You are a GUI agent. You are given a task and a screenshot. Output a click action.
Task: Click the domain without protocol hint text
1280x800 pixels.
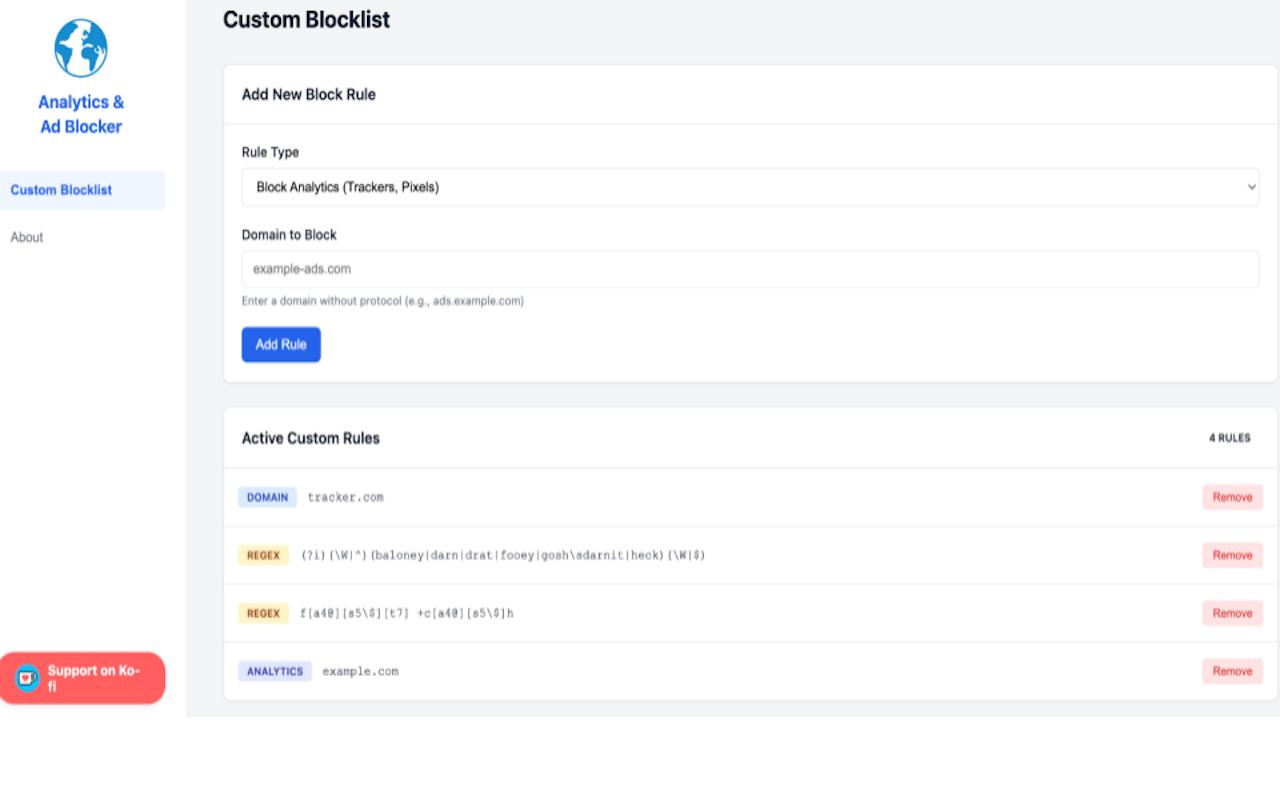point(383,301)
